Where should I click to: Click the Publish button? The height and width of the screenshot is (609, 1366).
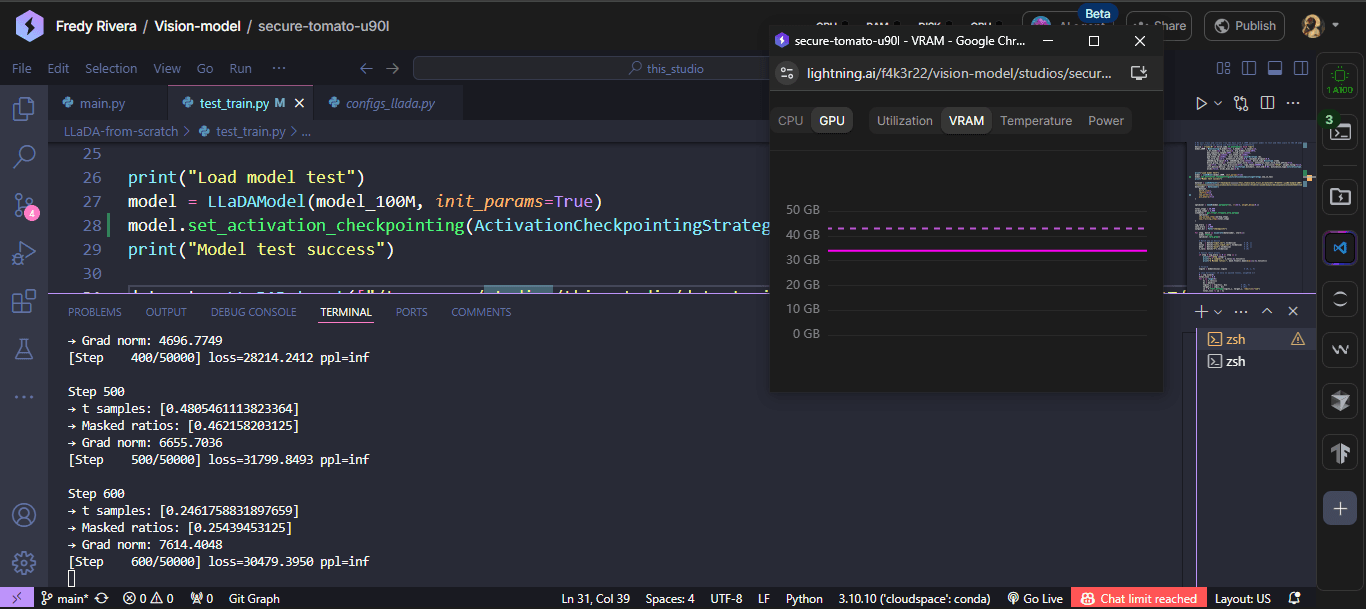point(1244,26)
